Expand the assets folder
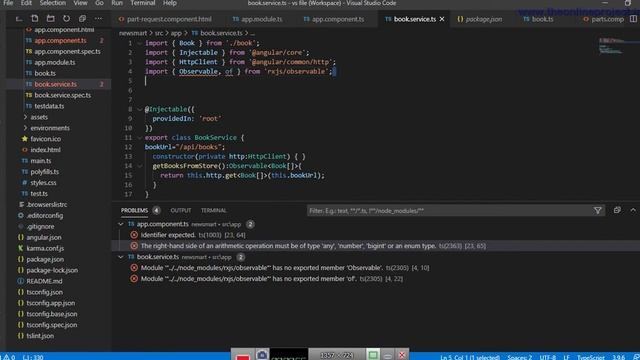The width and height of the screenshot is (640, 360). 25,117
